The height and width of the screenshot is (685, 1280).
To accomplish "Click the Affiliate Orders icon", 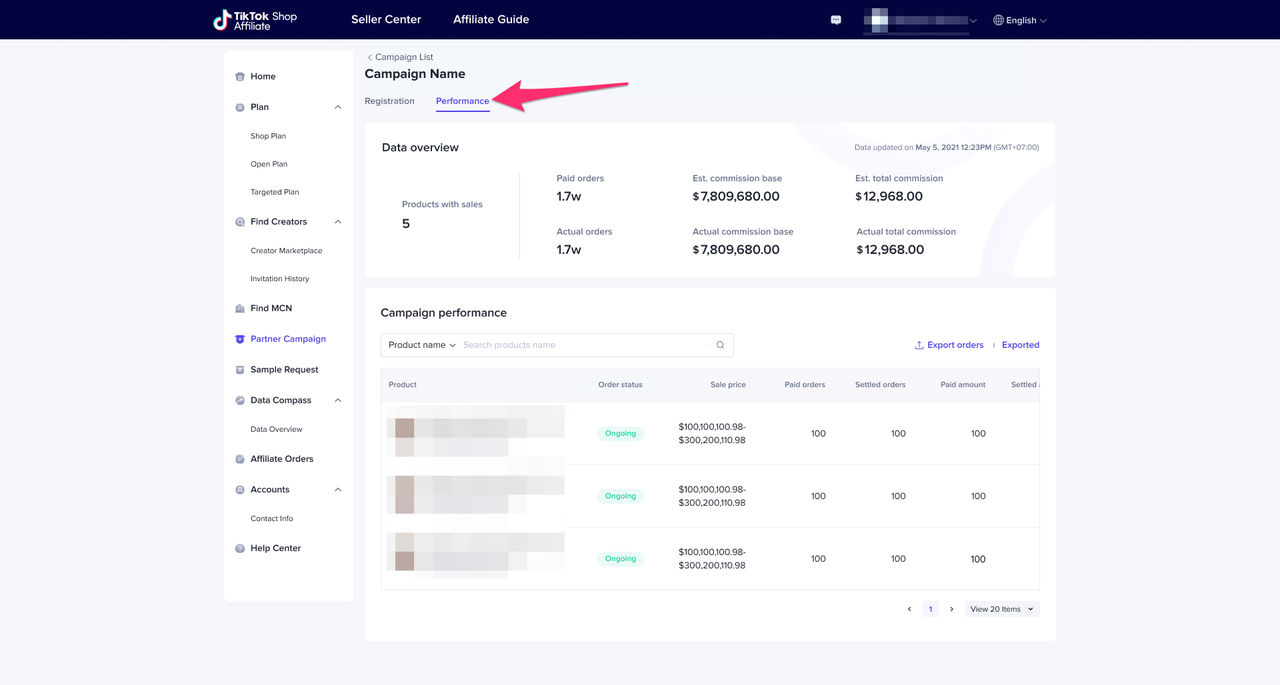I will tap(240, 460).
